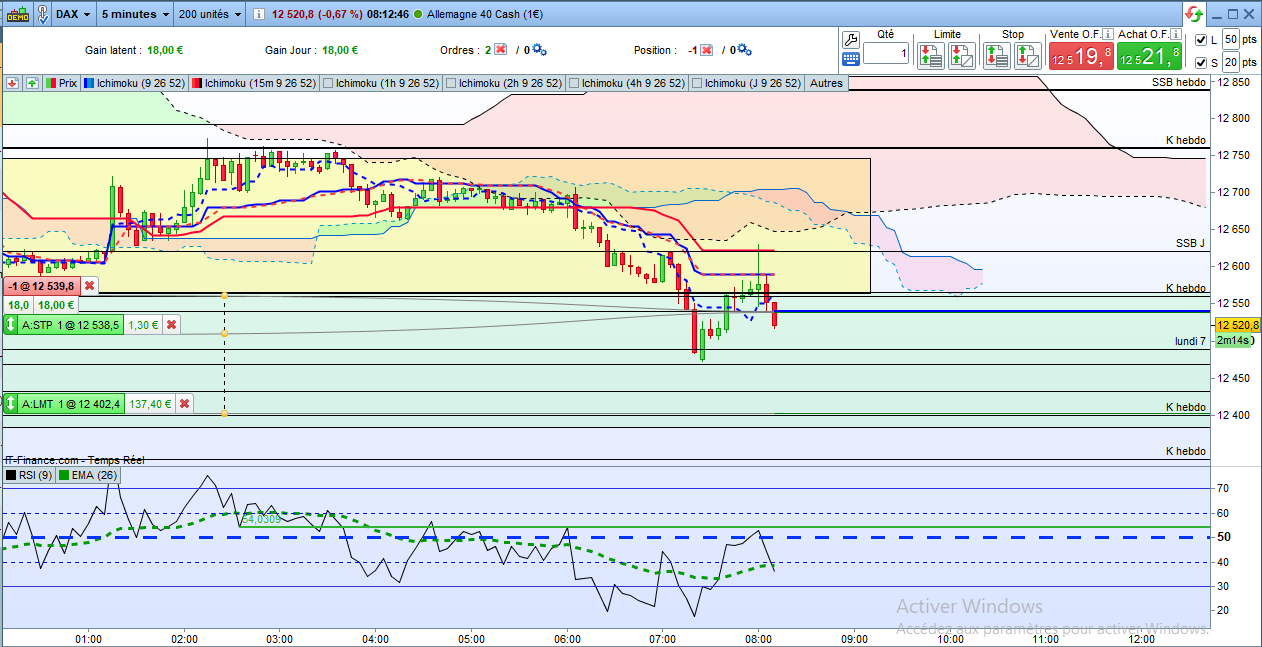Click top handle on order dashed line
The height and width of the screenshot is (647, 1262).
(x=224, y=295)
